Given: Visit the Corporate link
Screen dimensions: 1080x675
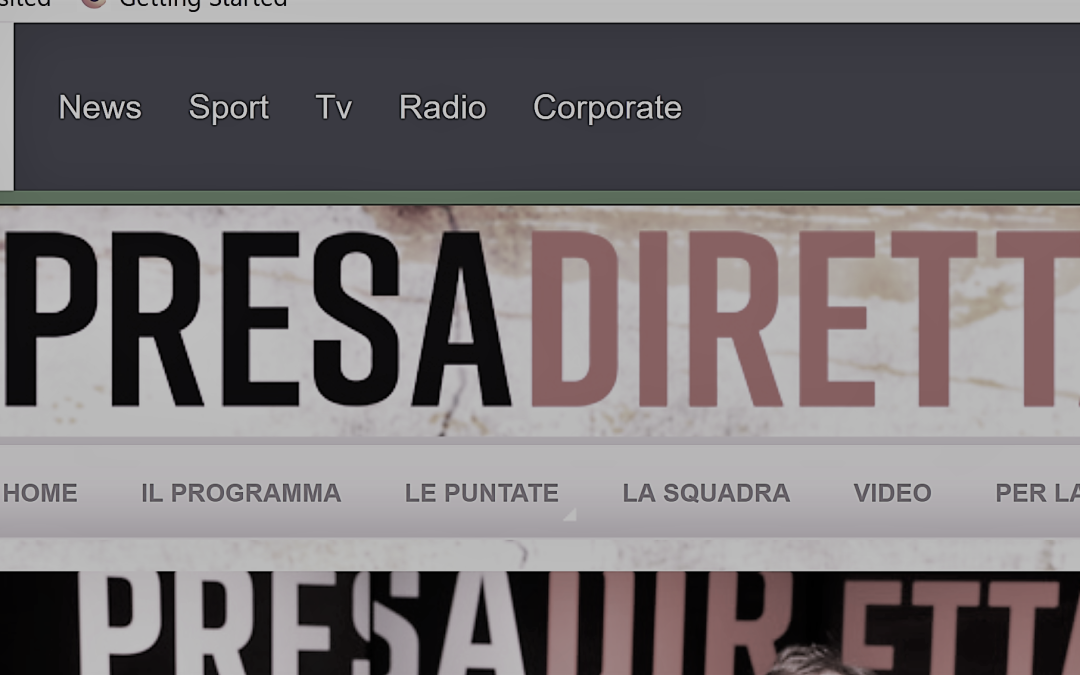Looking at the screenshot, I should (607, 108).
